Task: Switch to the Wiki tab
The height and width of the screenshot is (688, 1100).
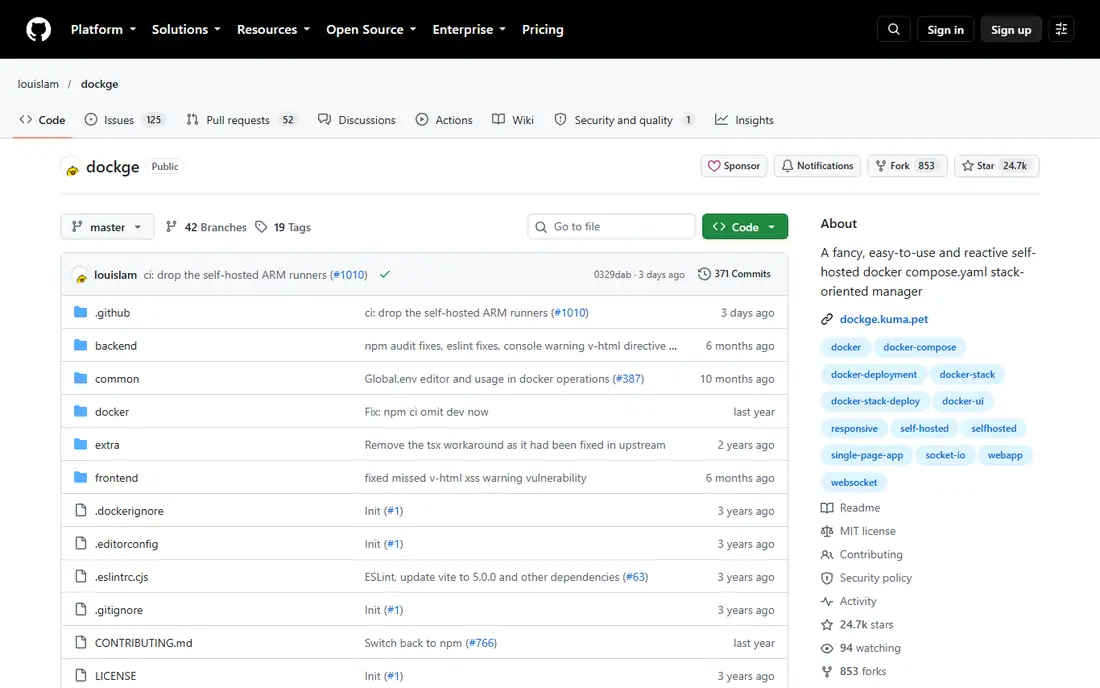Action: click(x=513, y=120)
